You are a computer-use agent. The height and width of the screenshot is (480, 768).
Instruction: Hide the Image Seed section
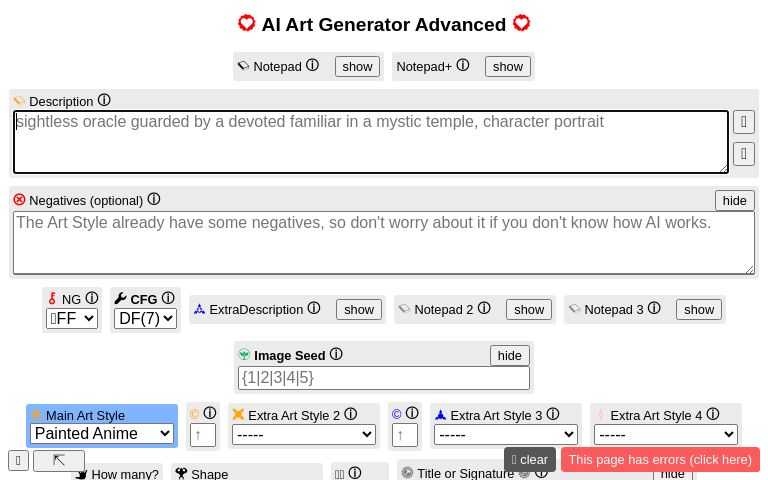[509, 355]
